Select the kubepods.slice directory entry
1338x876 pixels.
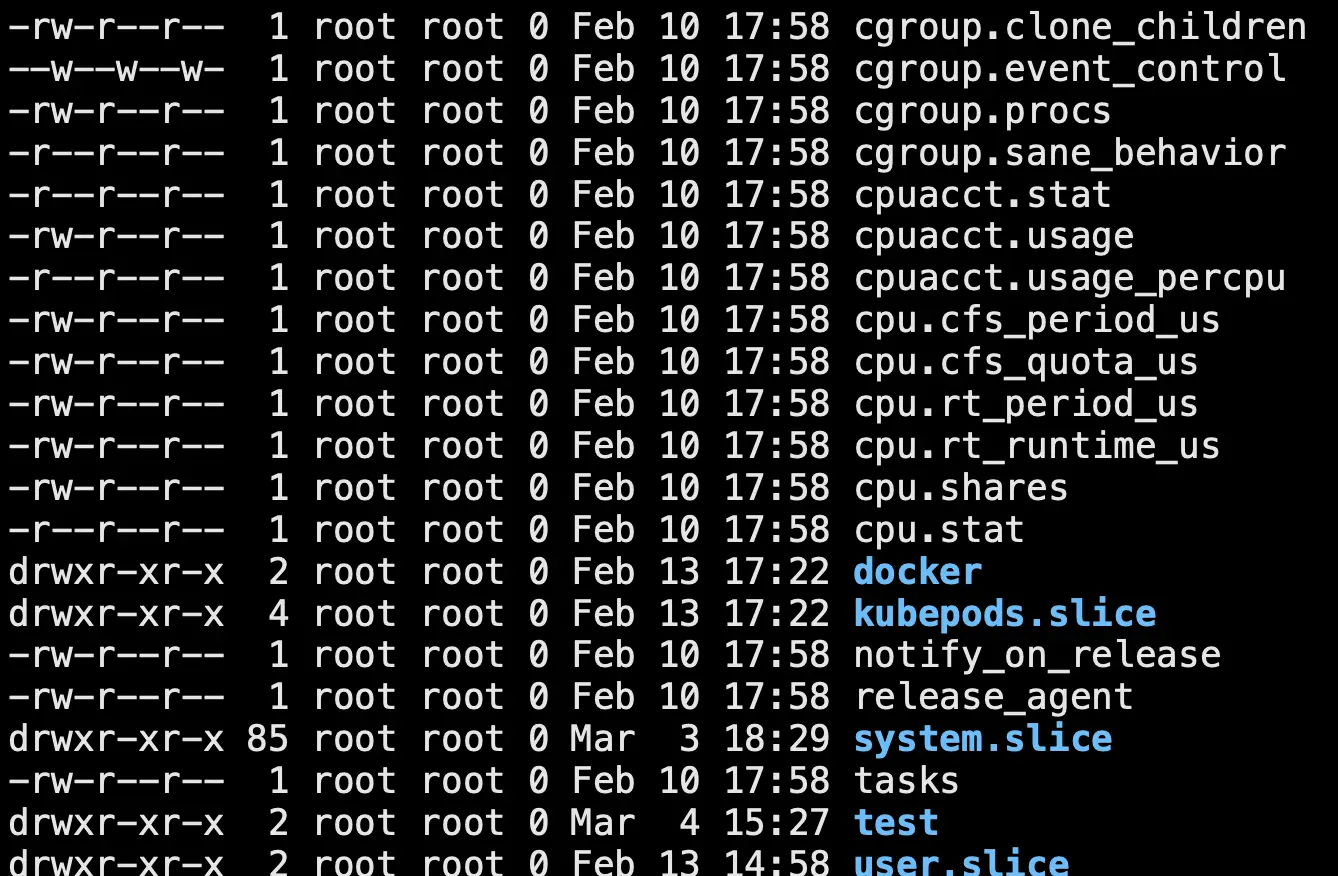[x=1004, y=614]
